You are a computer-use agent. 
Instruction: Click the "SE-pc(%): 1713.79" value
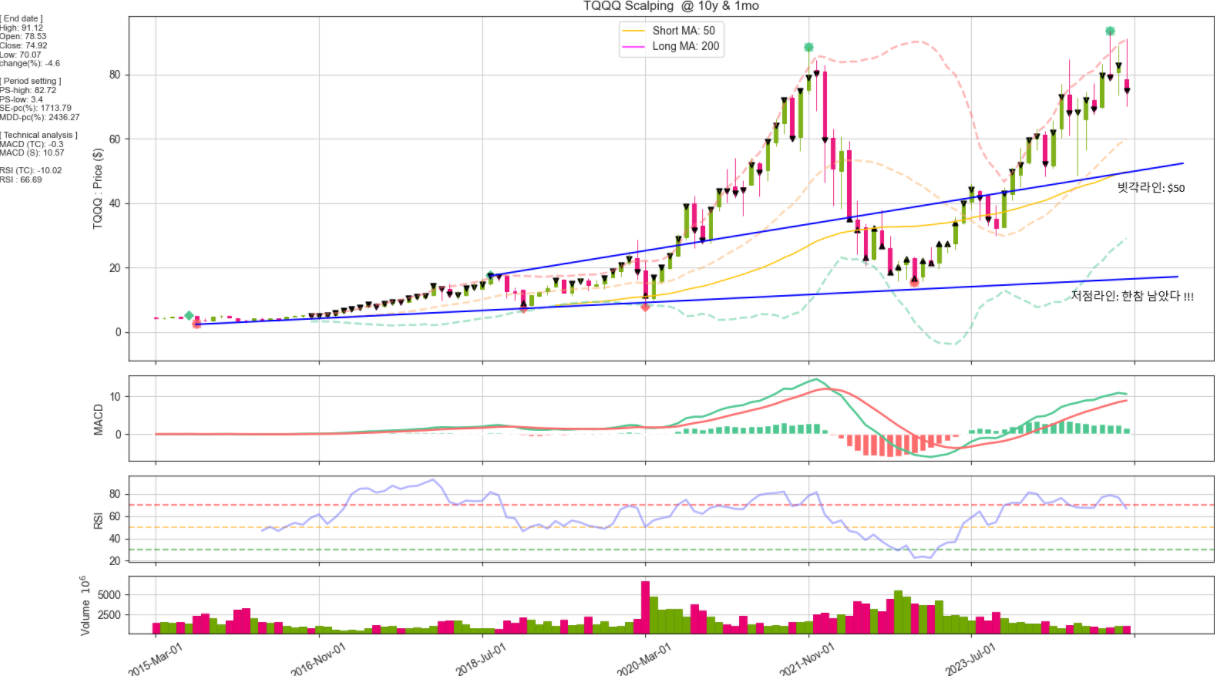point(36,108)
